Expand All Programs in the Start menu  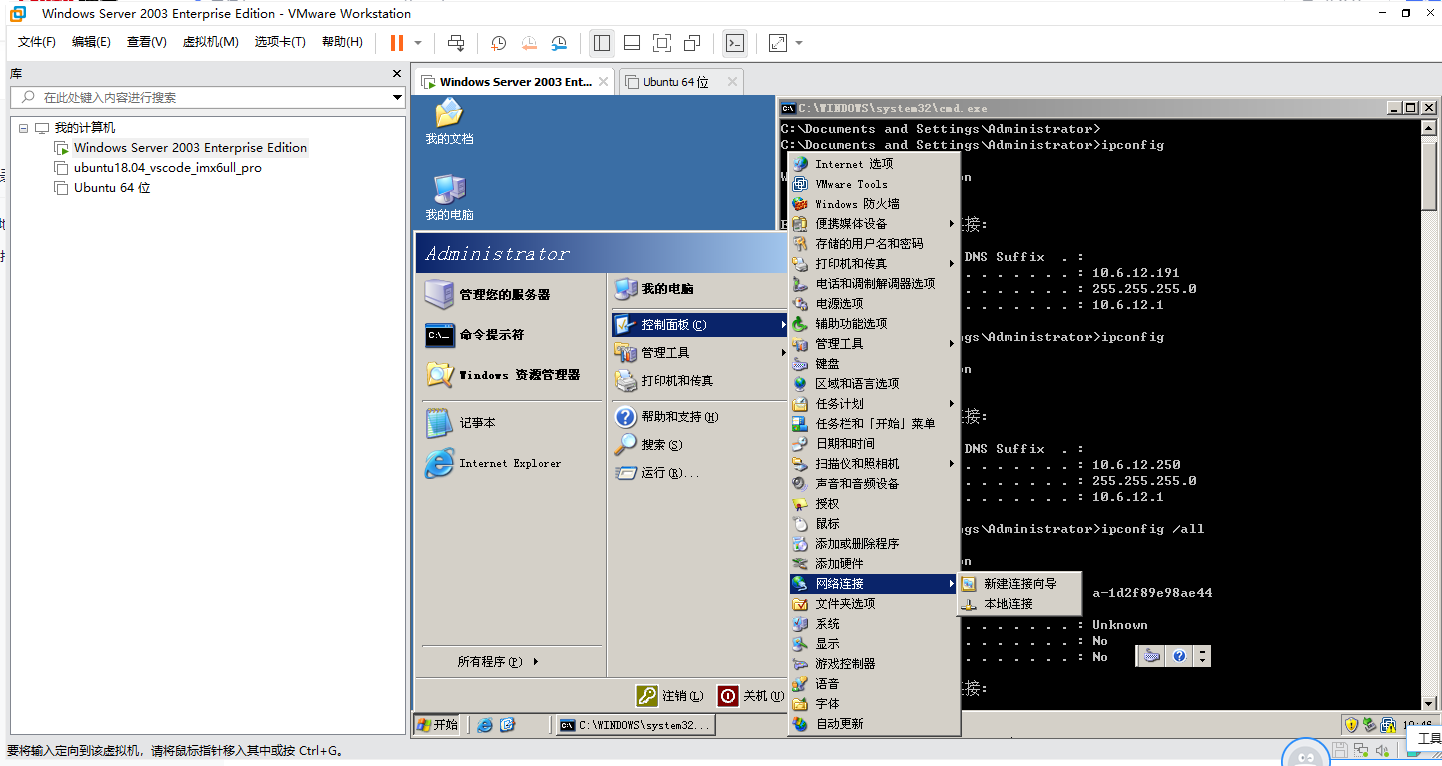497,662
